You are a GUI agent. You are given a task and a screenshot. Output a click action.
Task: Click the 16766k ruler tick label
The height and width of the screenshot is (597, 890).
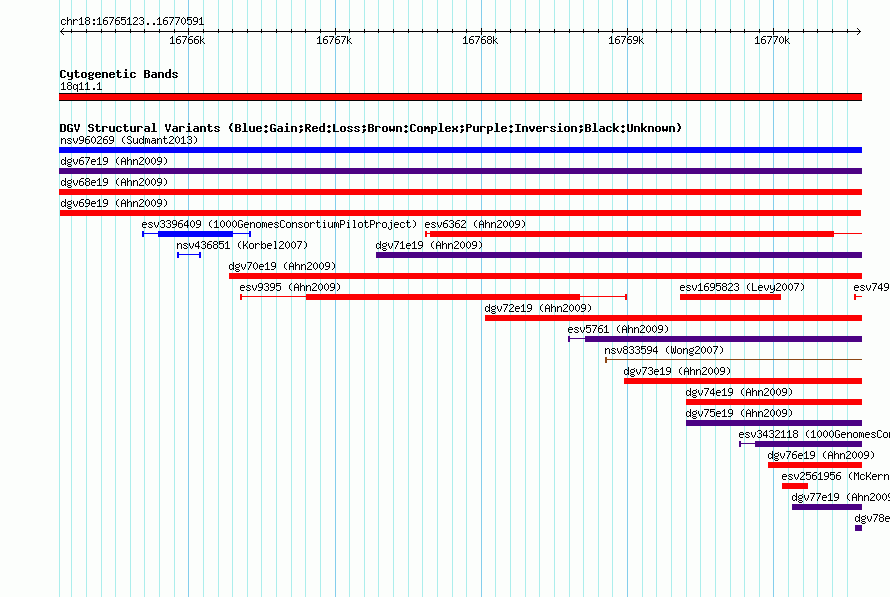tap(187, 40)
